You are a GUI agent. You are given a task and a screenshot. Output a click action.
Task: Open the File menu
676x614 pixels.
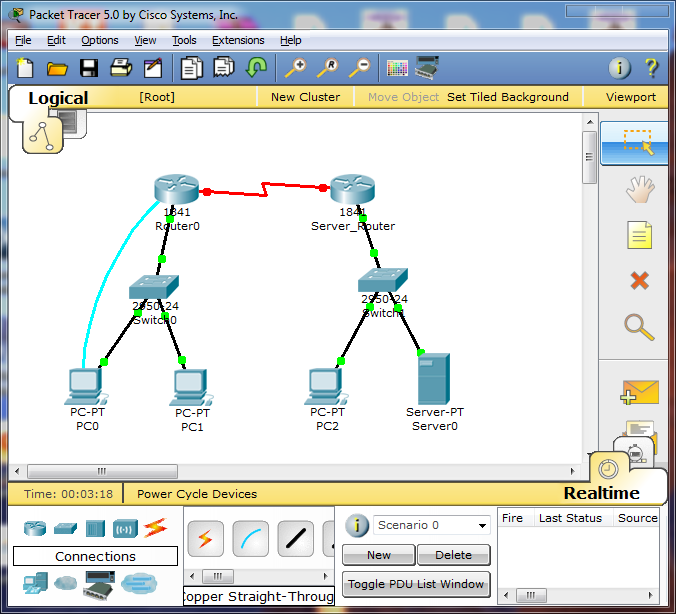(23, 41)
